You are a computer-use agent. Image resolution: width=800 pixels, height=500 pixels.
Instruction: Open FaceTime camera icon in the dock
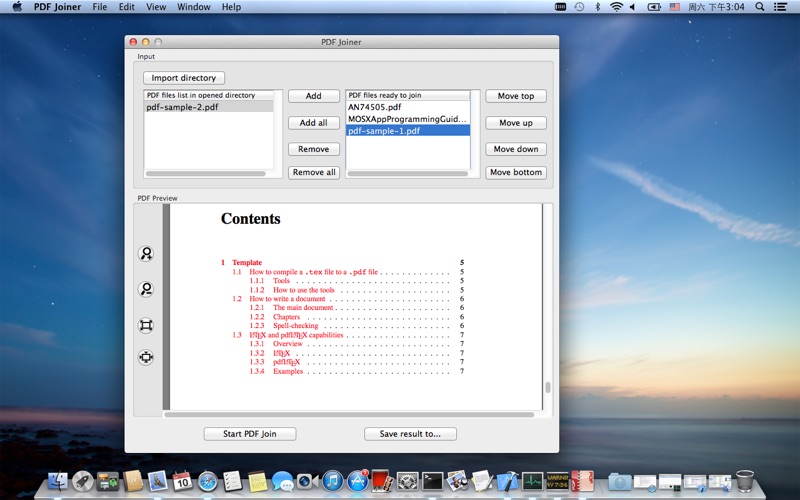pos(307,481)
